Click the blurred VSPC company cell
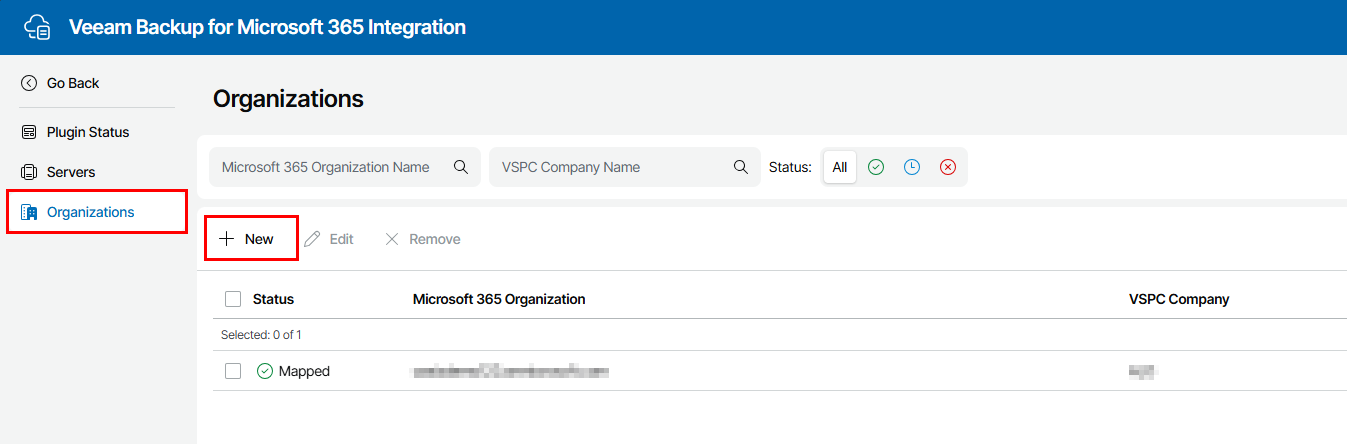Viewport: 1347px width, 444px height. 1143,371
